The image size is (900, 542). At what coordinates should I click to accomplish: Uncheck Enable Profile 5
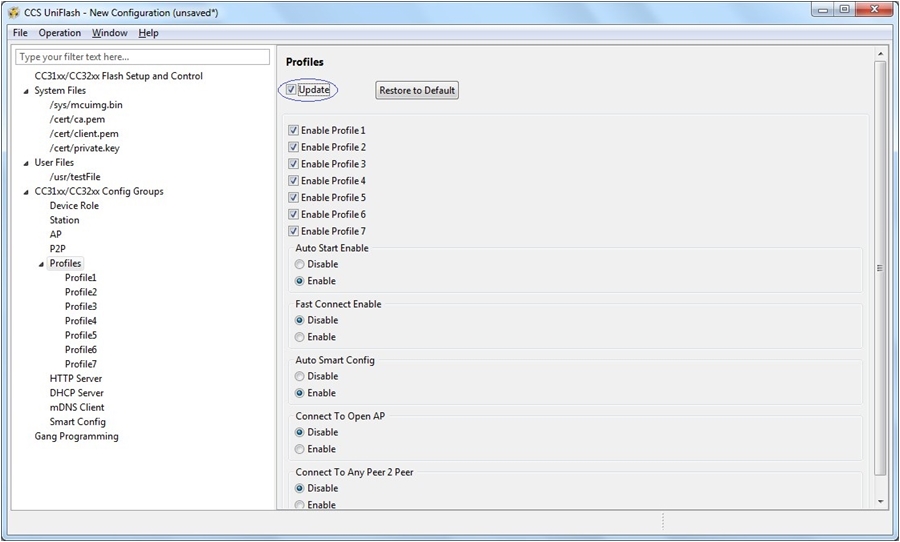(293, 198)
